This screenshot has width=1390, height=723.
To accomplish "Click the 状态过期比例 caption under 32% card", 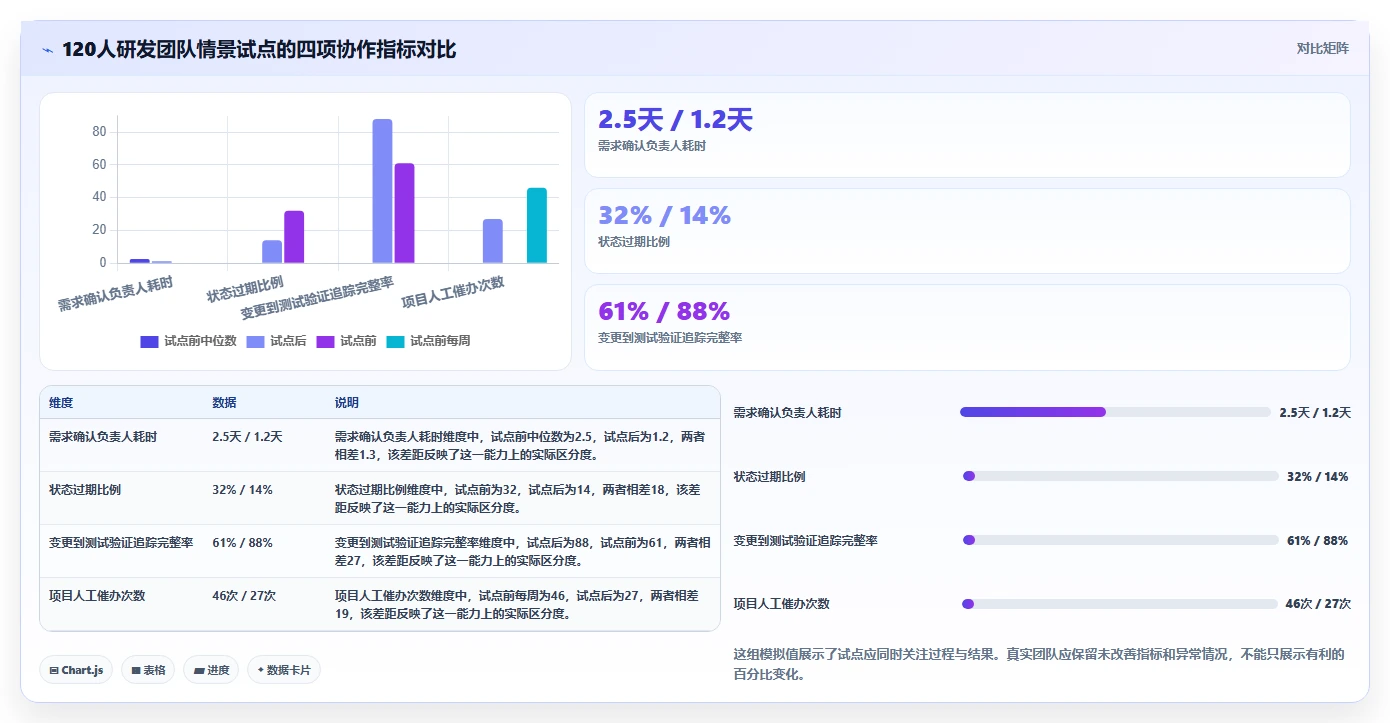I will [x=634, y=242].
